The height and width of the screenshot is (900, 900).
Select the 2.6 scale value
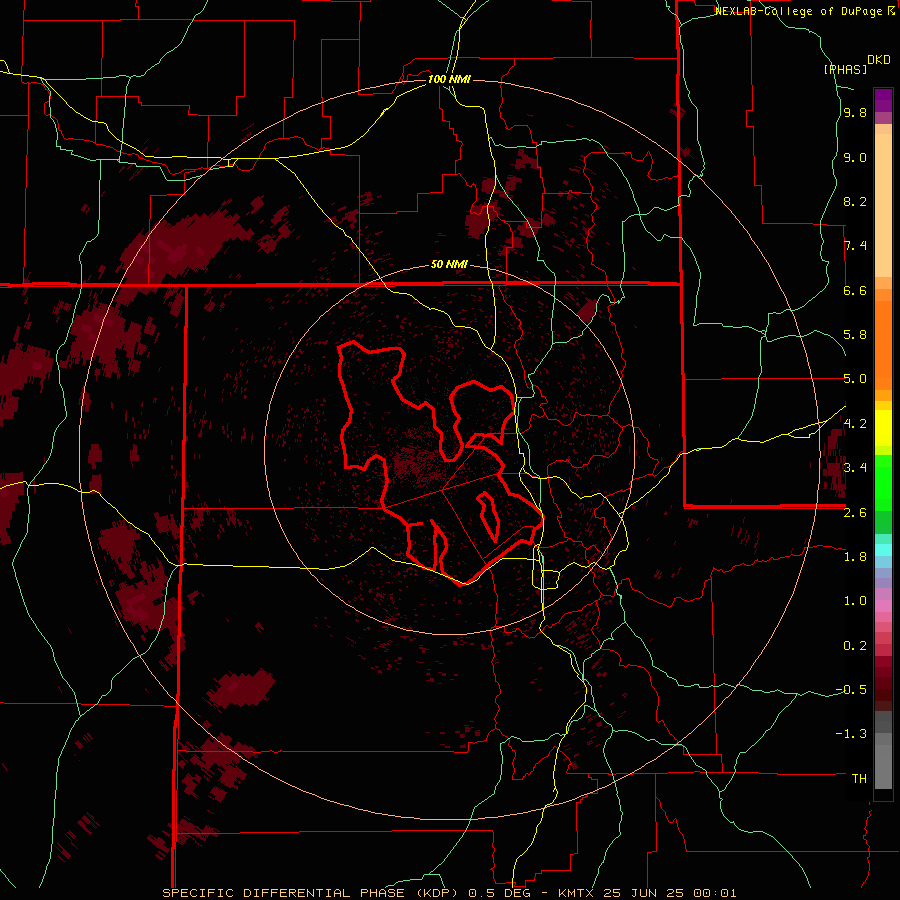click(855, 513)
